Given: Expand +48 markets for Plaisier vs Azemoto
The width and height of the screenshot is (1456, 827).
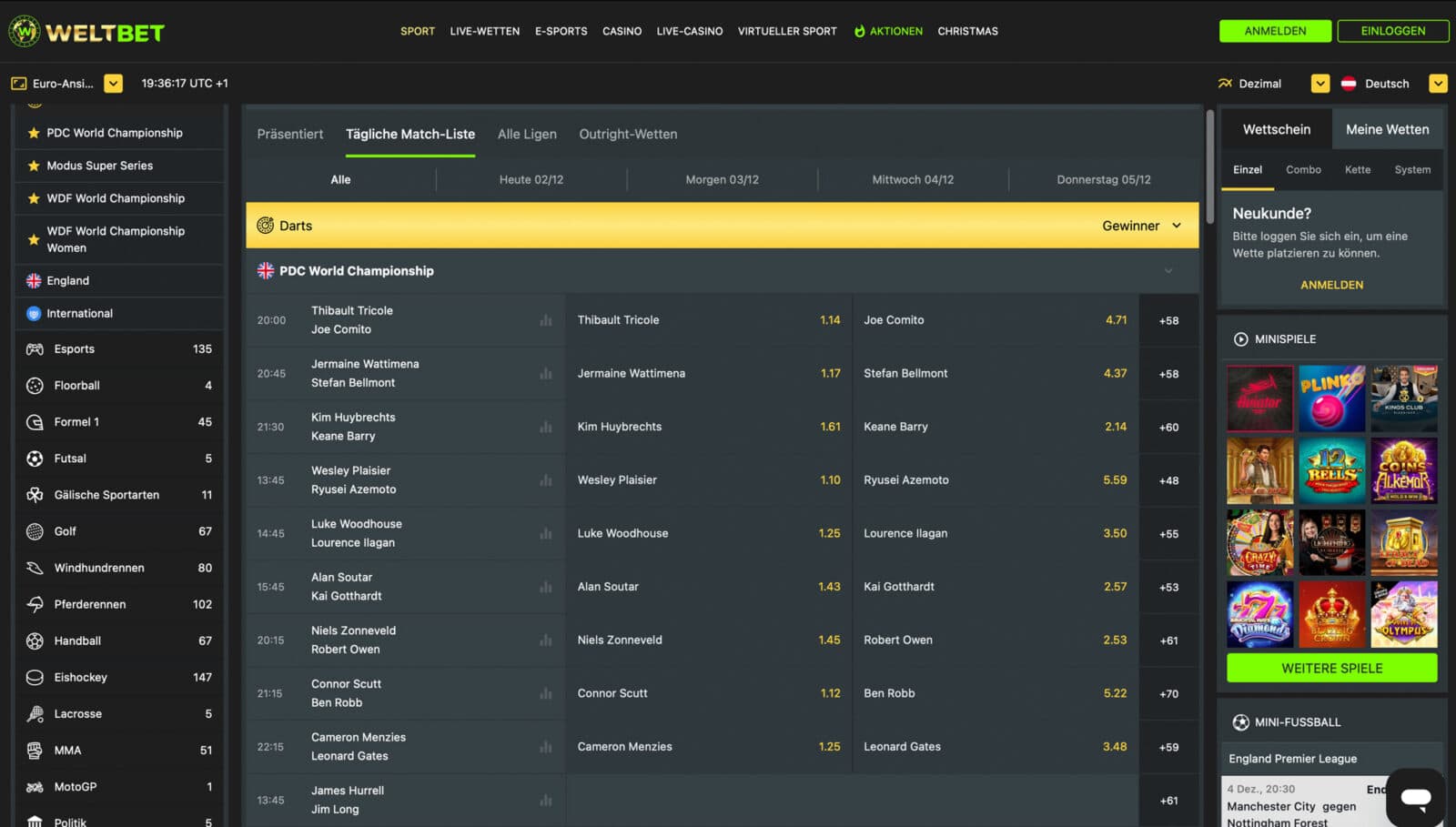Looking at the screenshot, I should (1168, 480).
